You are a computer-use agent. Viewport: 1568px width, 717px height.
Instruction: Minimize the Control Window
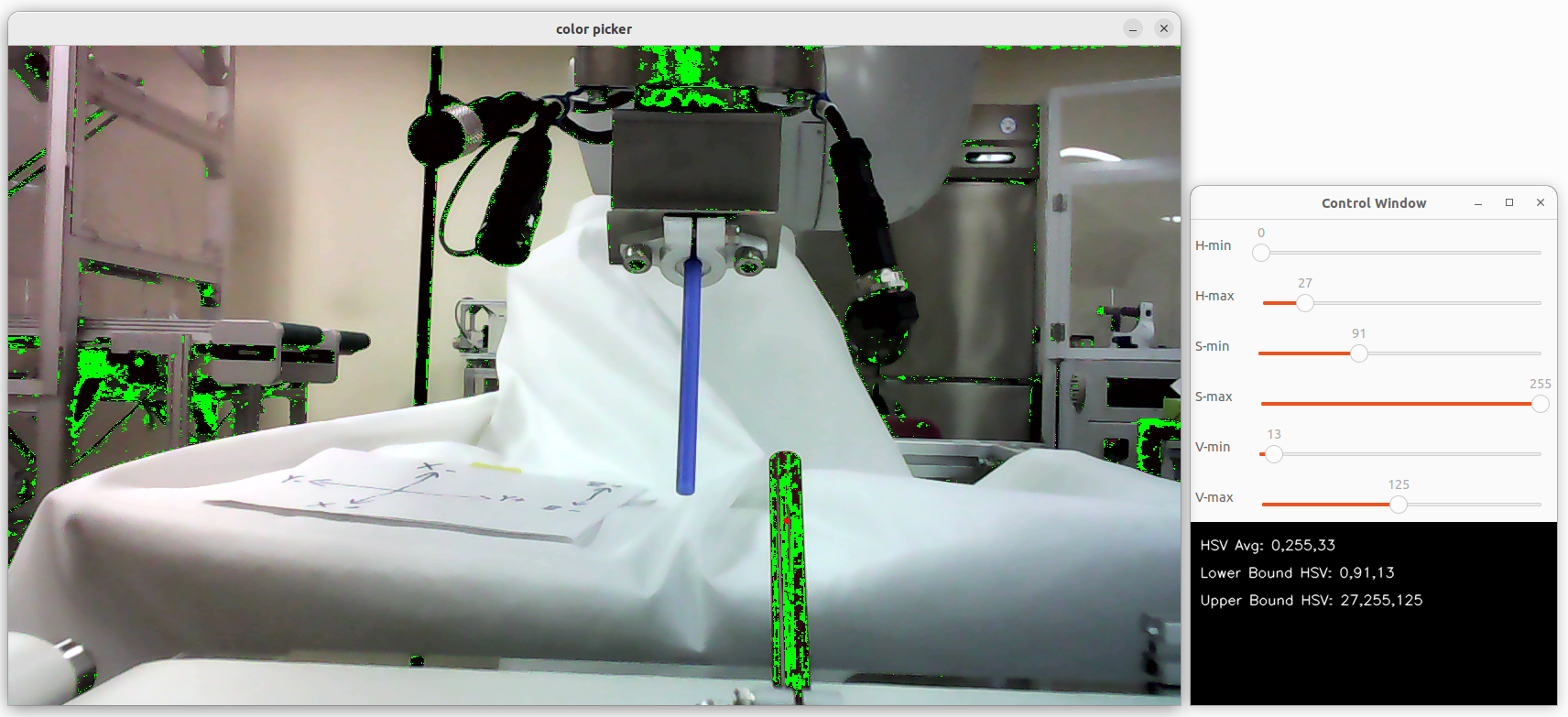[1478, 203]
